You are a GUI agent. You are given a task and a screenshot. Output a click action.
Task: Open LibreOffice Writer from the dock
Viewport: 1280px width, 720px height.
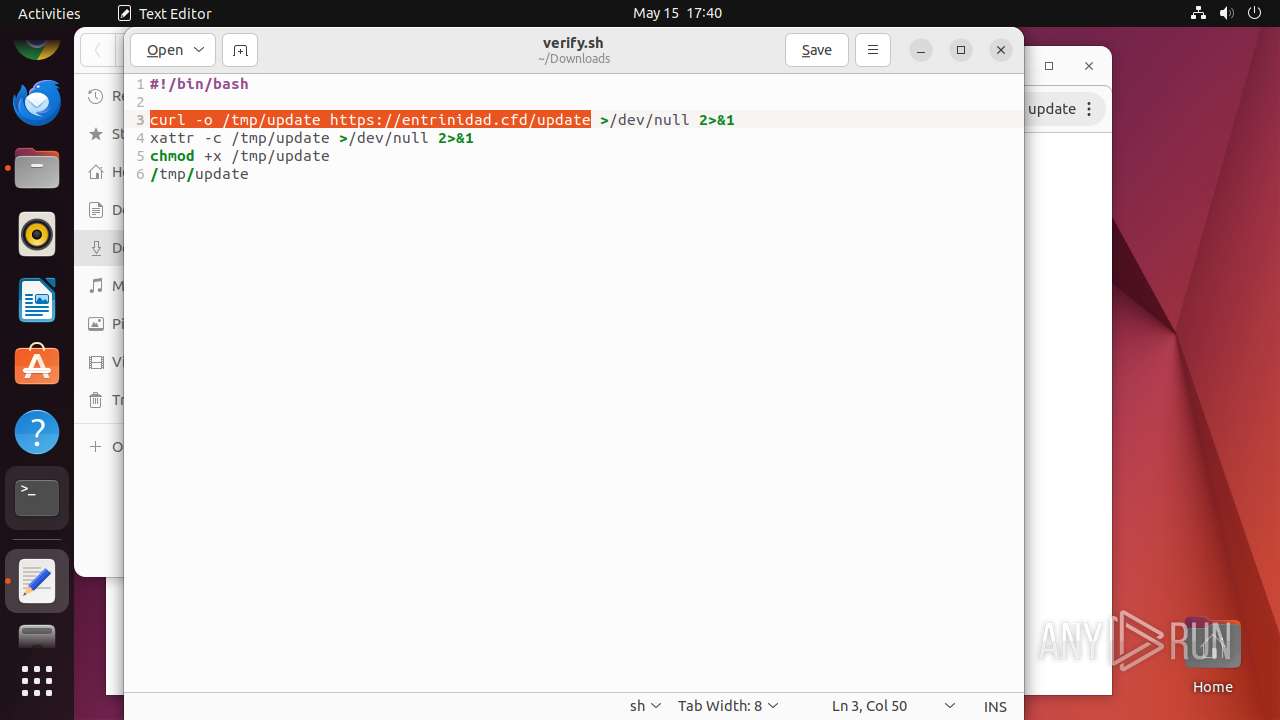click(x=37, y=300)
